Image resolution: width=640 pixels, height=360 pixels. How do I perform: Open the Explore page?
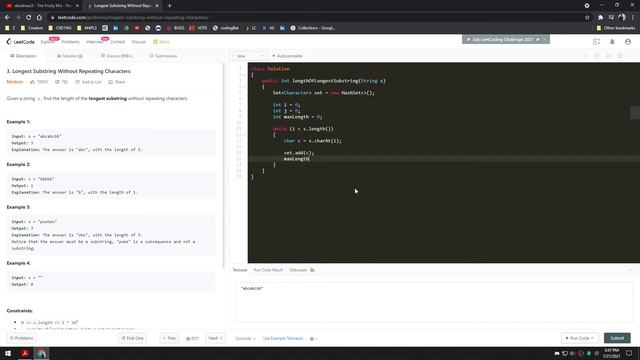(x=47, y=42)
